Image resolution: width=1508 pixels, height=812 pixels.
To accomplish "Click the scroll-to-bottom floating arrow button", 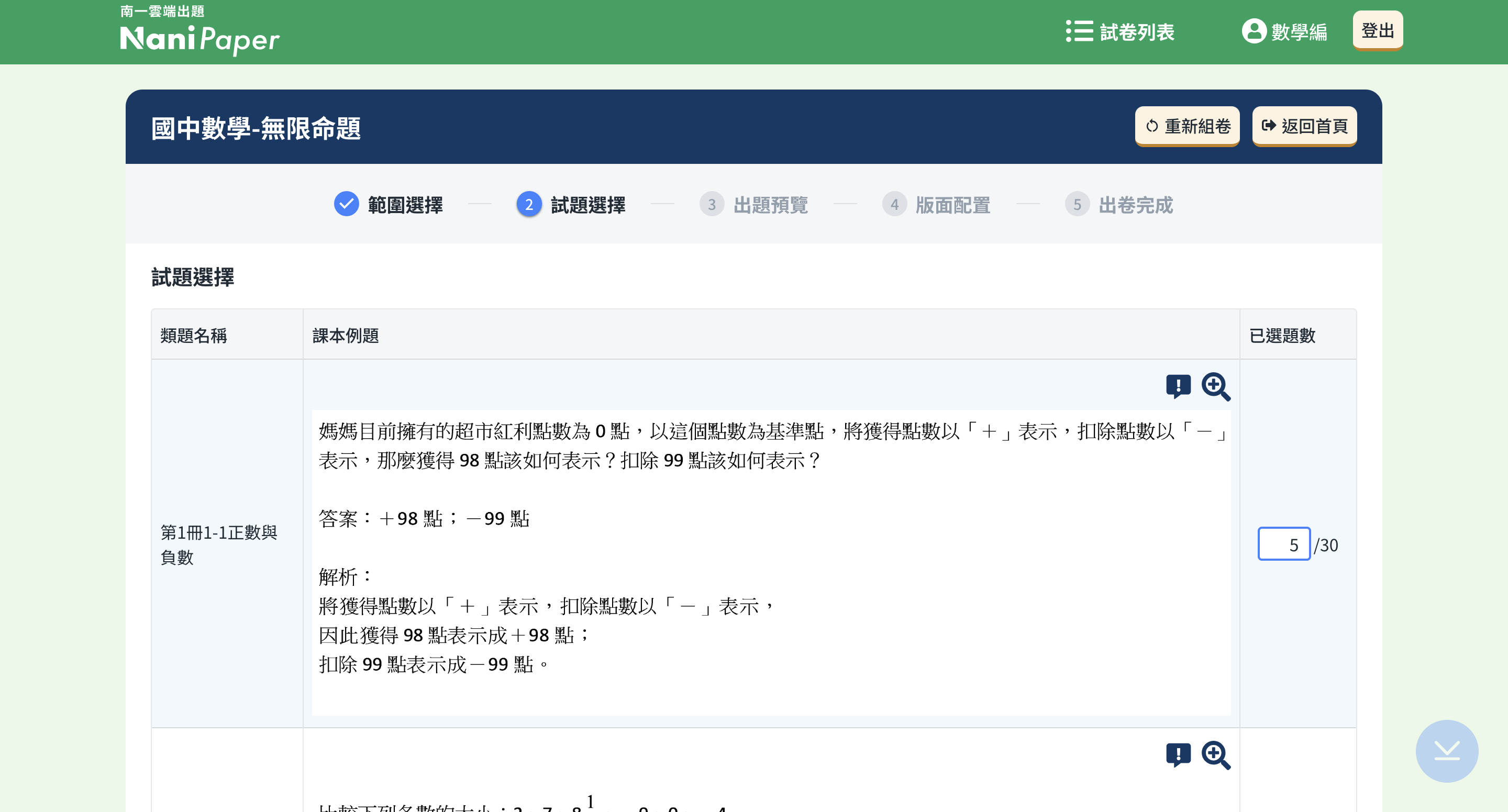I will (1447, 751).
